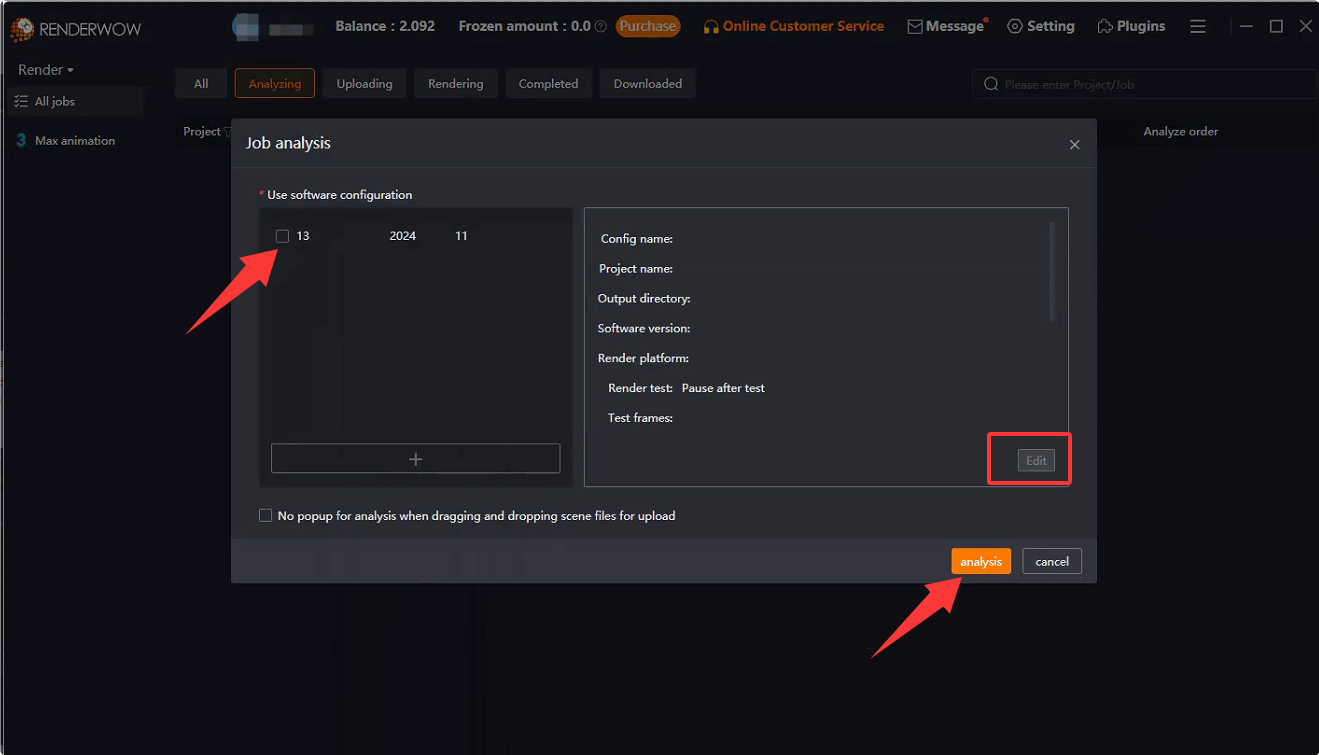Image resolution: width=1319 pixels, height=755 pixels.
Task: Add a configuration with the plus icon
Action: pos(415,458)
